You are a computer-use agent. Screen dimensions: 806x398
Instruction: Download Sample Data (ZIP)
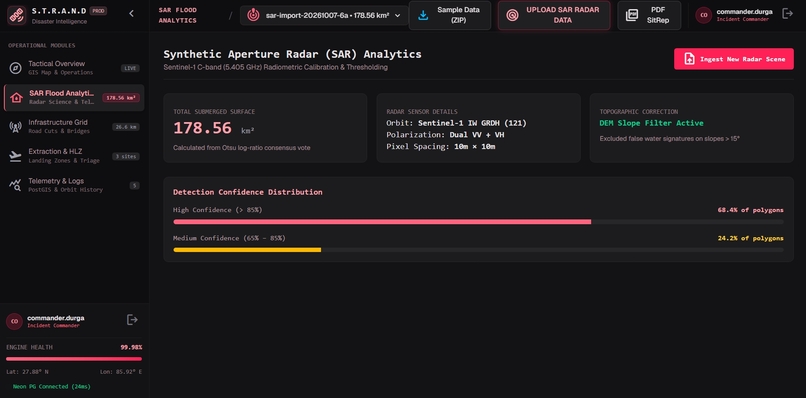pyautogui.click(x=450, y=15)
